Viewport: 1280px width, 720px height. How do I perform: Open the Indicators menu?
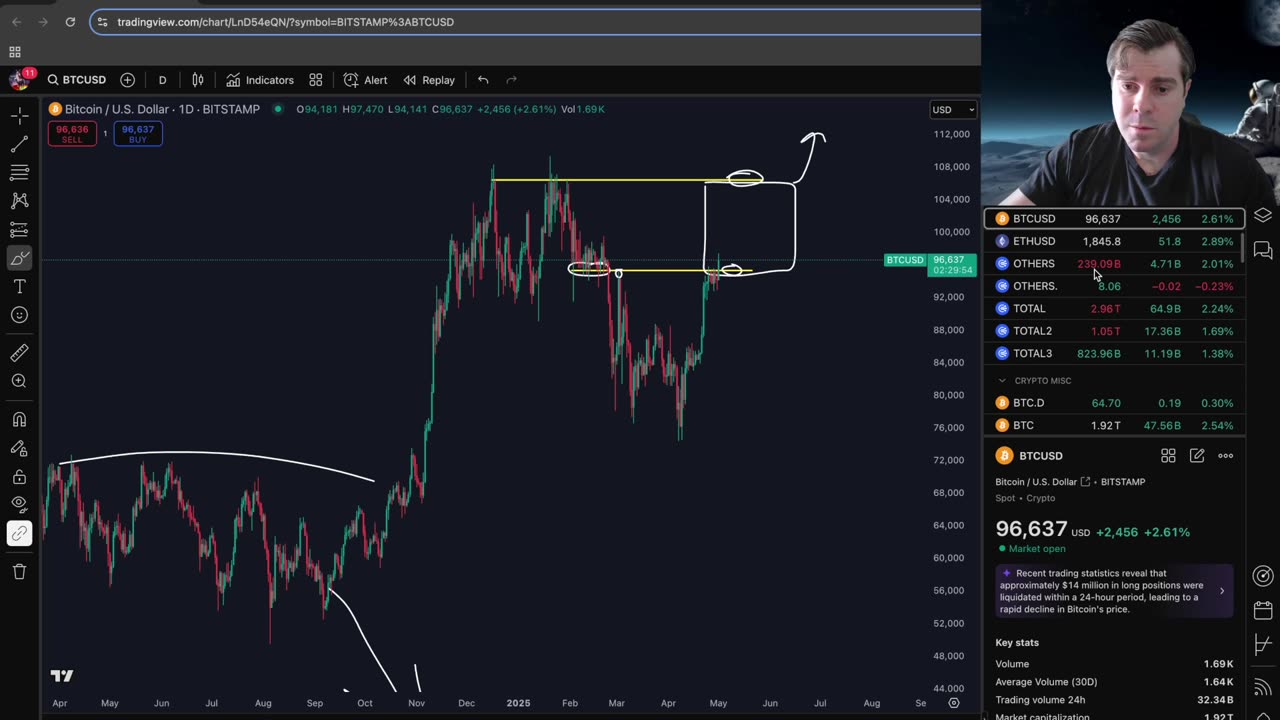[x=260, y=80]
